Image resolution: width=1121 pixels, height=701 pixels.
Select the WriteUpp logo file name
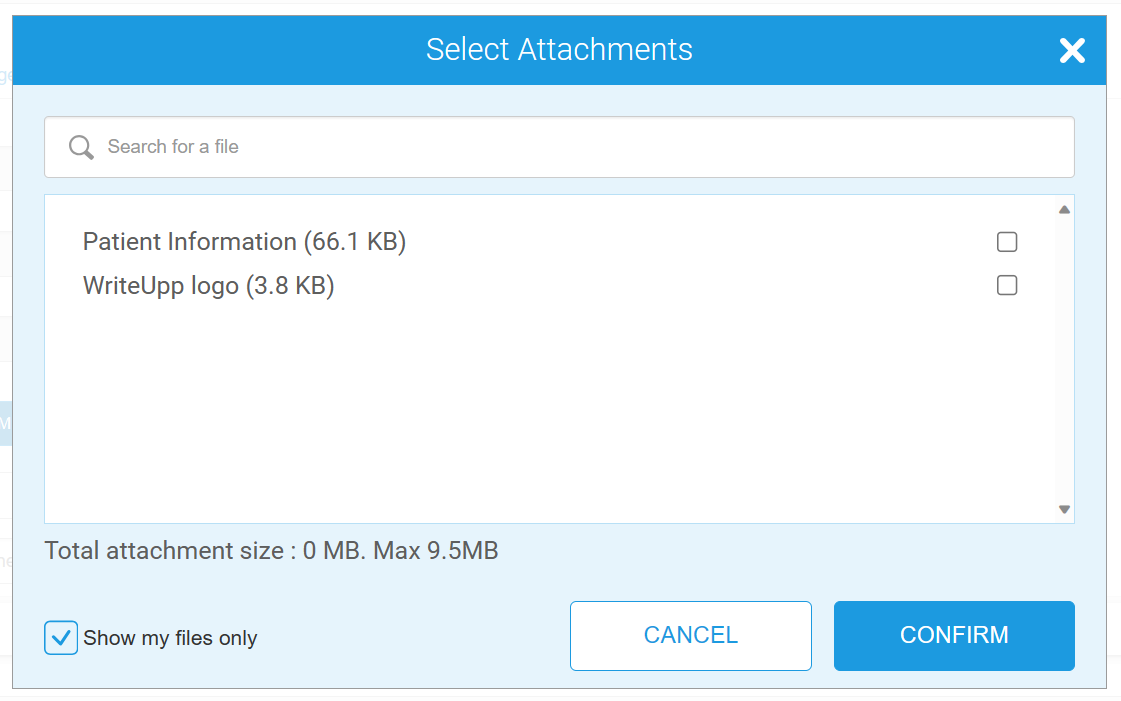point(161,286)
